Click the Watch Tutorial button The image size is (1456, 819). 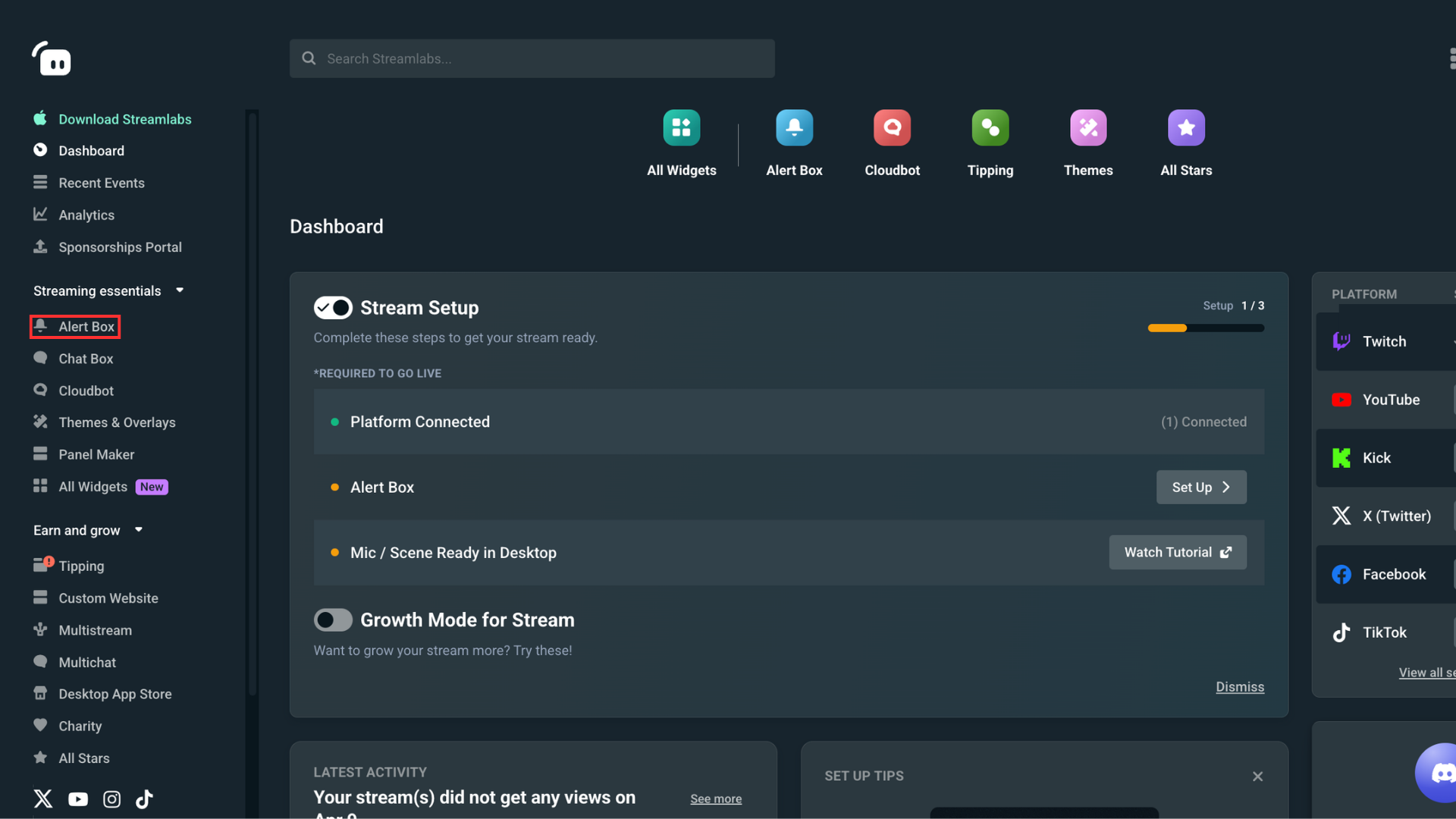[1178, 552]
